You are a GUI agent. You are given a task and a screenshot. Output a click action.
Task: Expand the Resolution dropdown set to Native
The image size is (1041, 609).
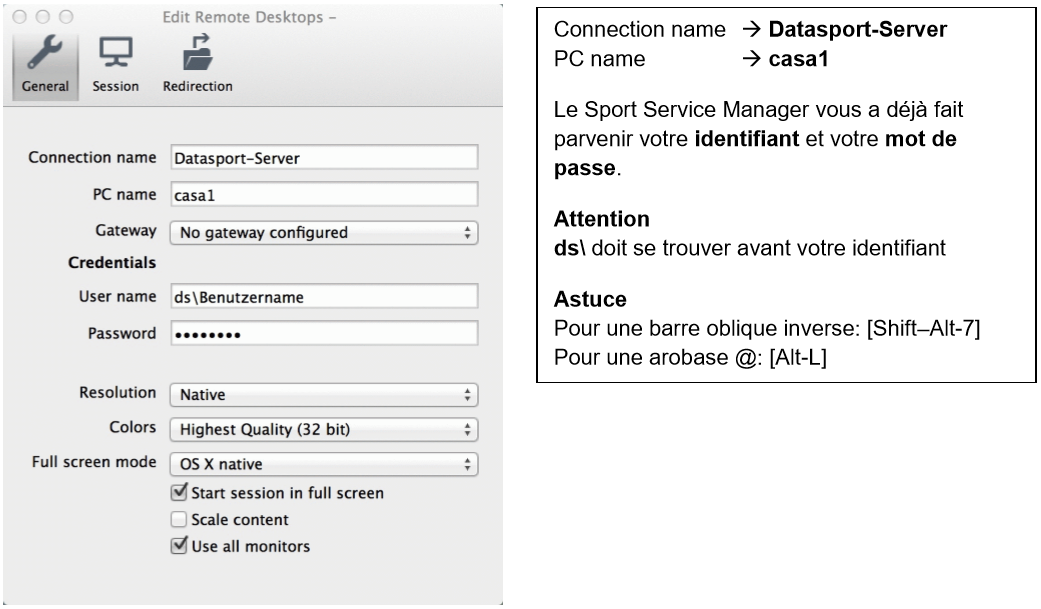[x=323, y=395]
